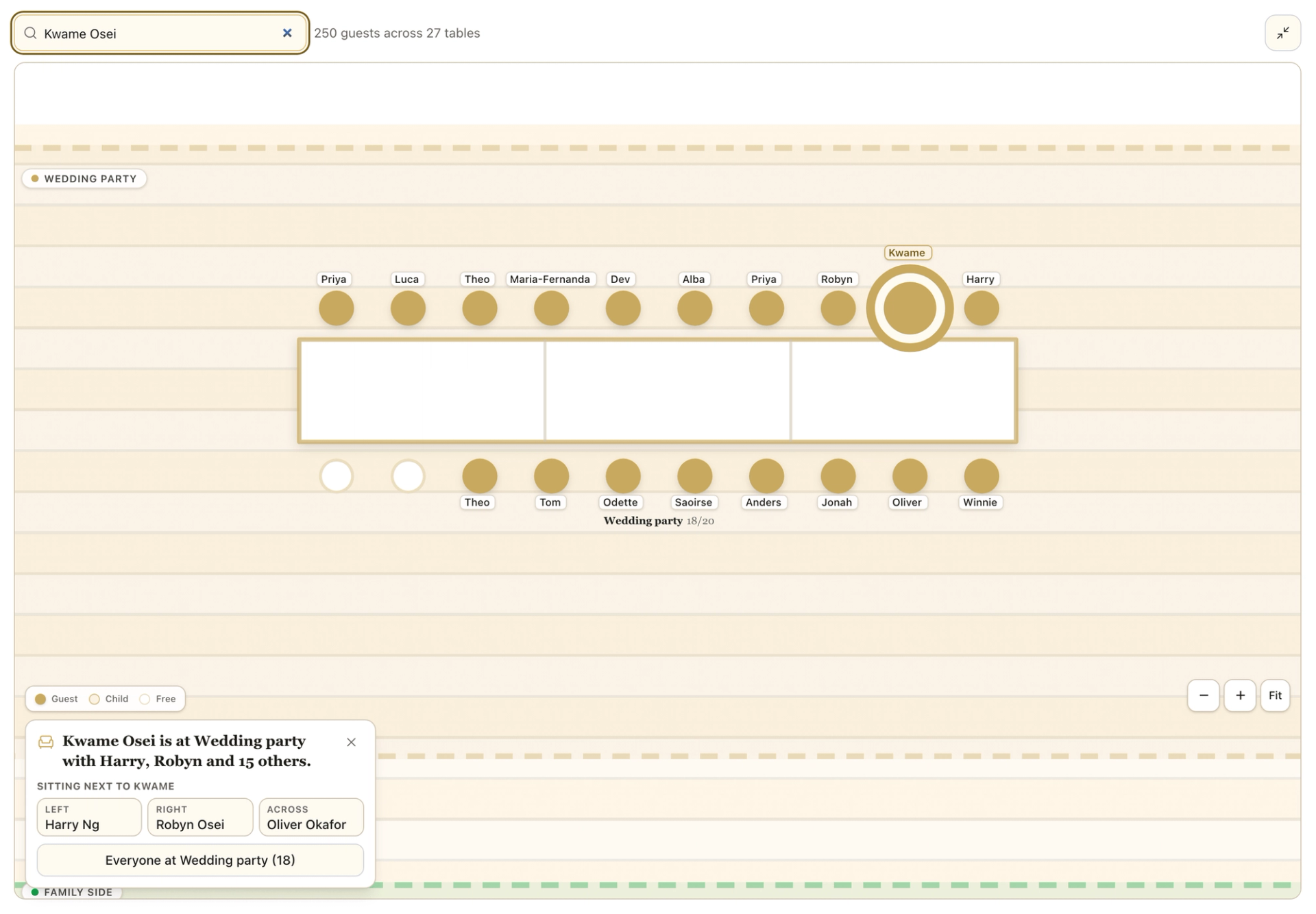This screenshot has height=914, width=1316.
Task: Click the Free legend swatch
Action: point(145,699)
